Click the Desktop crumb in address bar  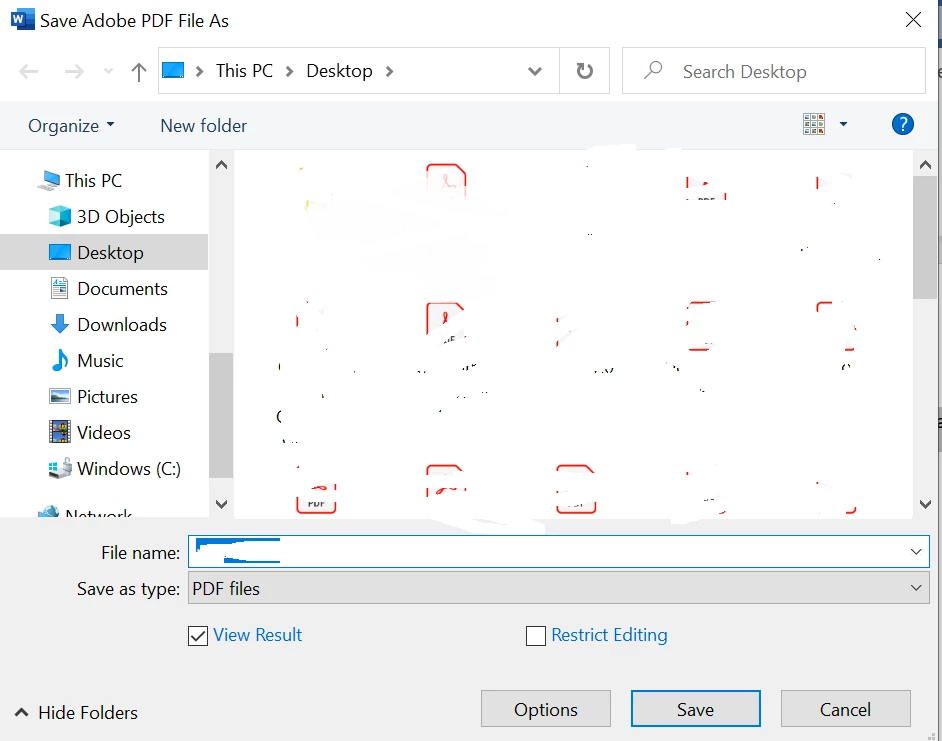pyautogui.click(x=339, y=71)
